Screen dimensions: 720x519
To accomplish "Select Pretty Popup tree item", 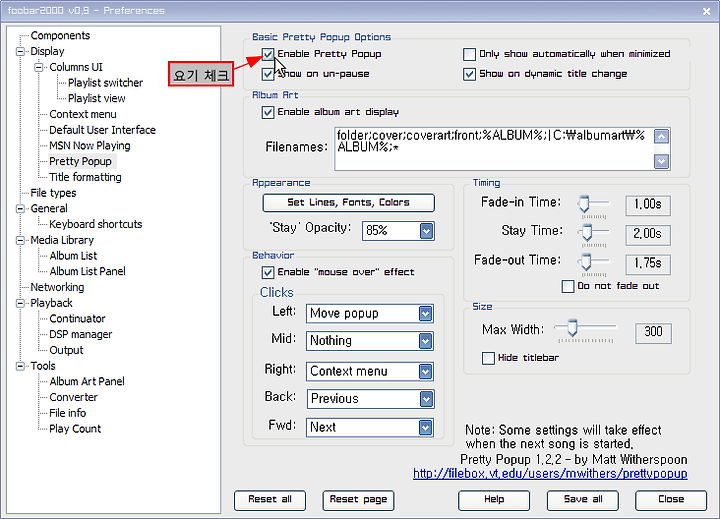I will point(80,162).
